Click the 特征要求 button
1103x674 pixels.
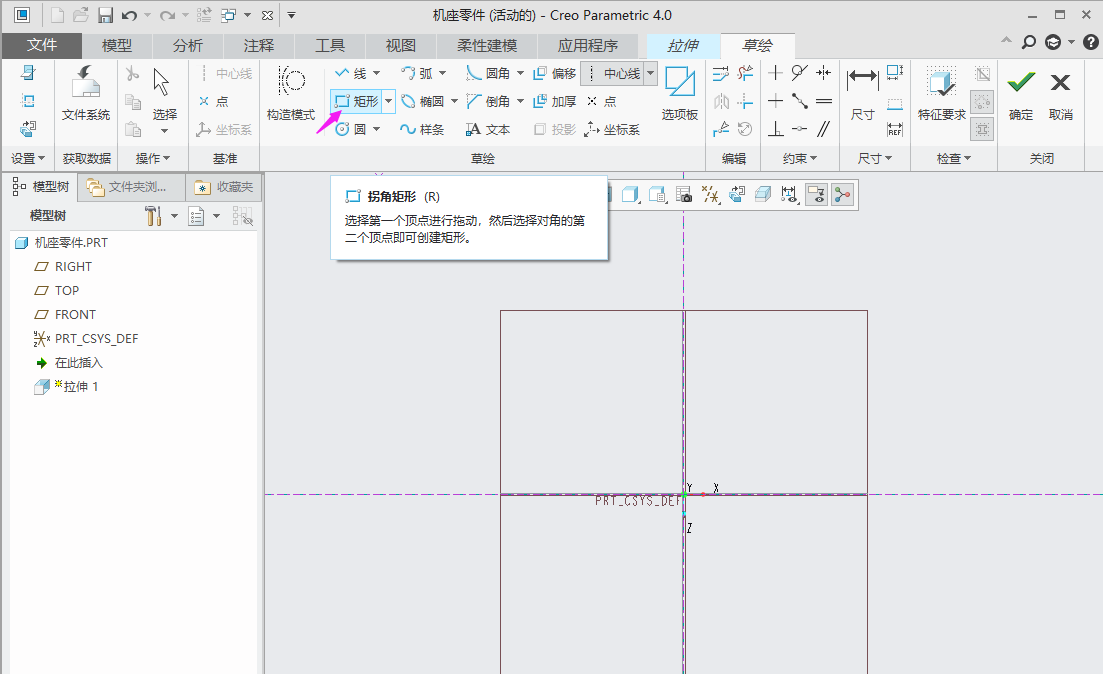[942, 93]
